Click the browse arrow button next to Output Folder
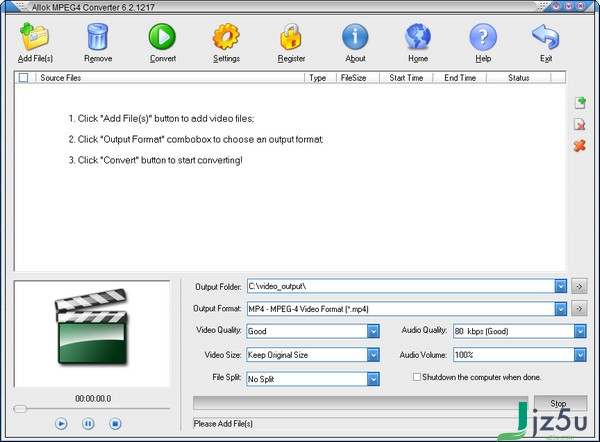This screenshot has height=442, width=600. click(x=579, y=286)
